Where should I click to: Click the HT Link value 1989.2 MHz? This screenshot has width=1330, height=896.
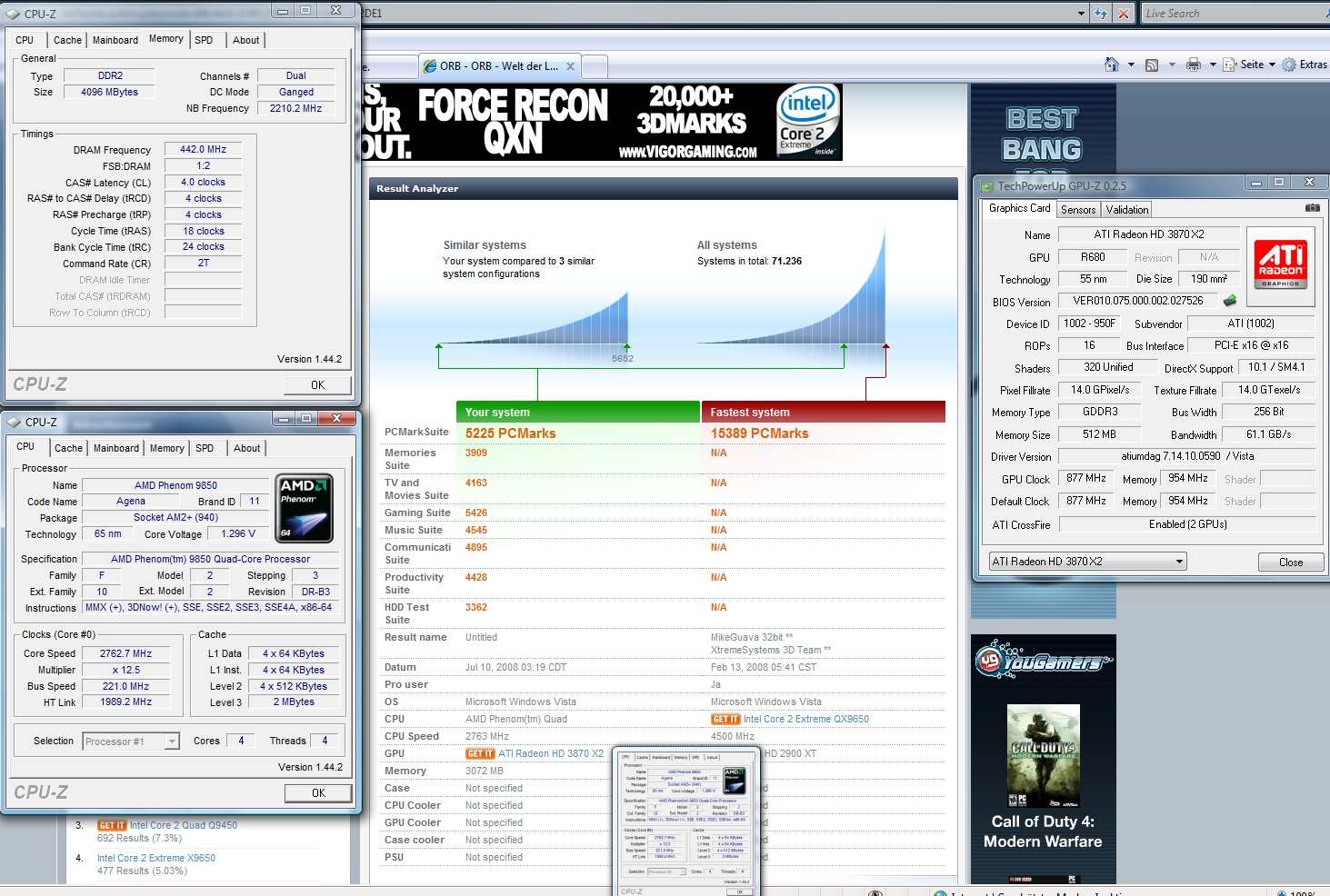pyautogui.click(x=125, y=702)
